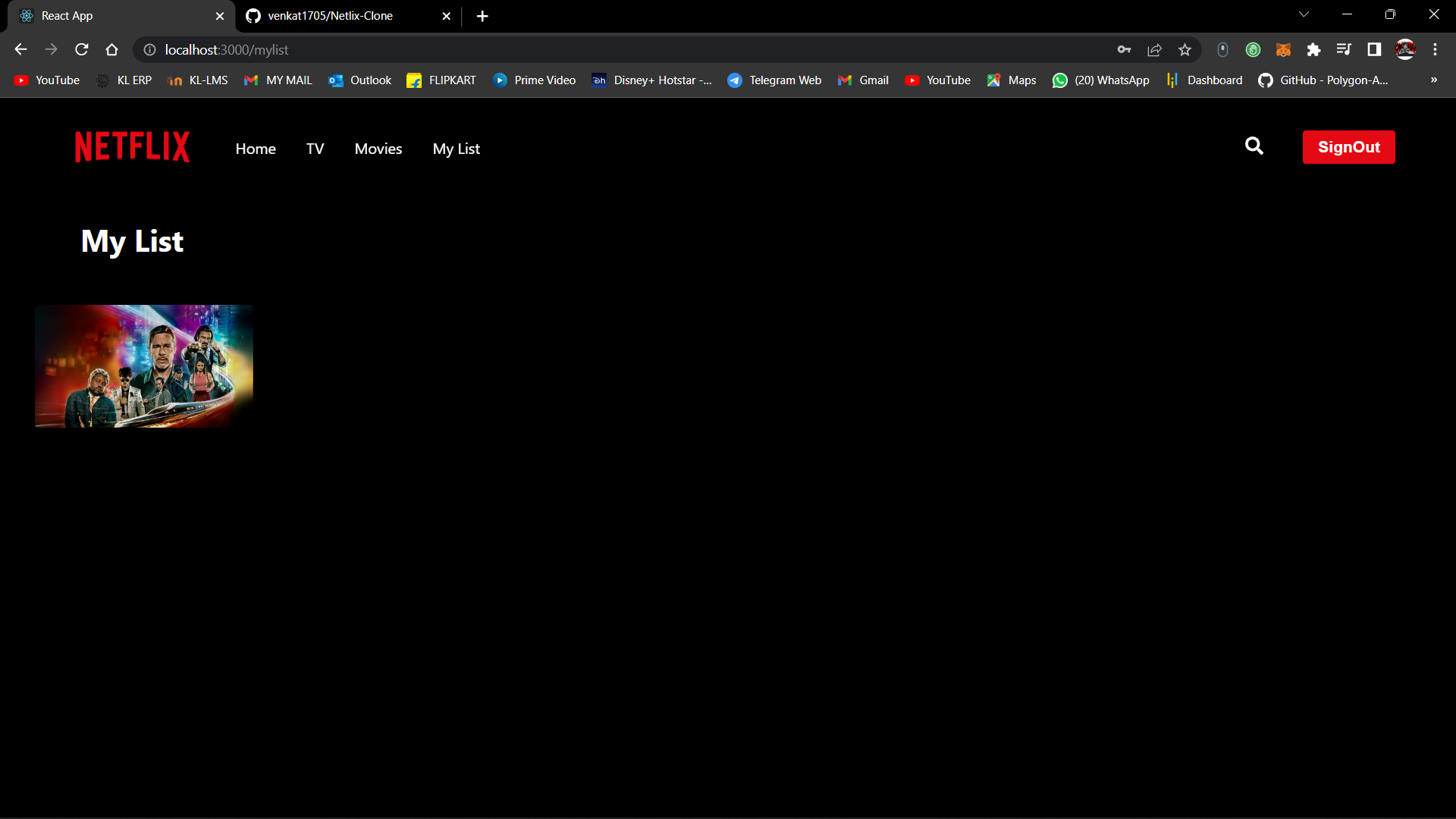The height and width of the screenshot is (819, 1456).
Task: Open the Chrome profile avatar
Action: pos(1405,49)
